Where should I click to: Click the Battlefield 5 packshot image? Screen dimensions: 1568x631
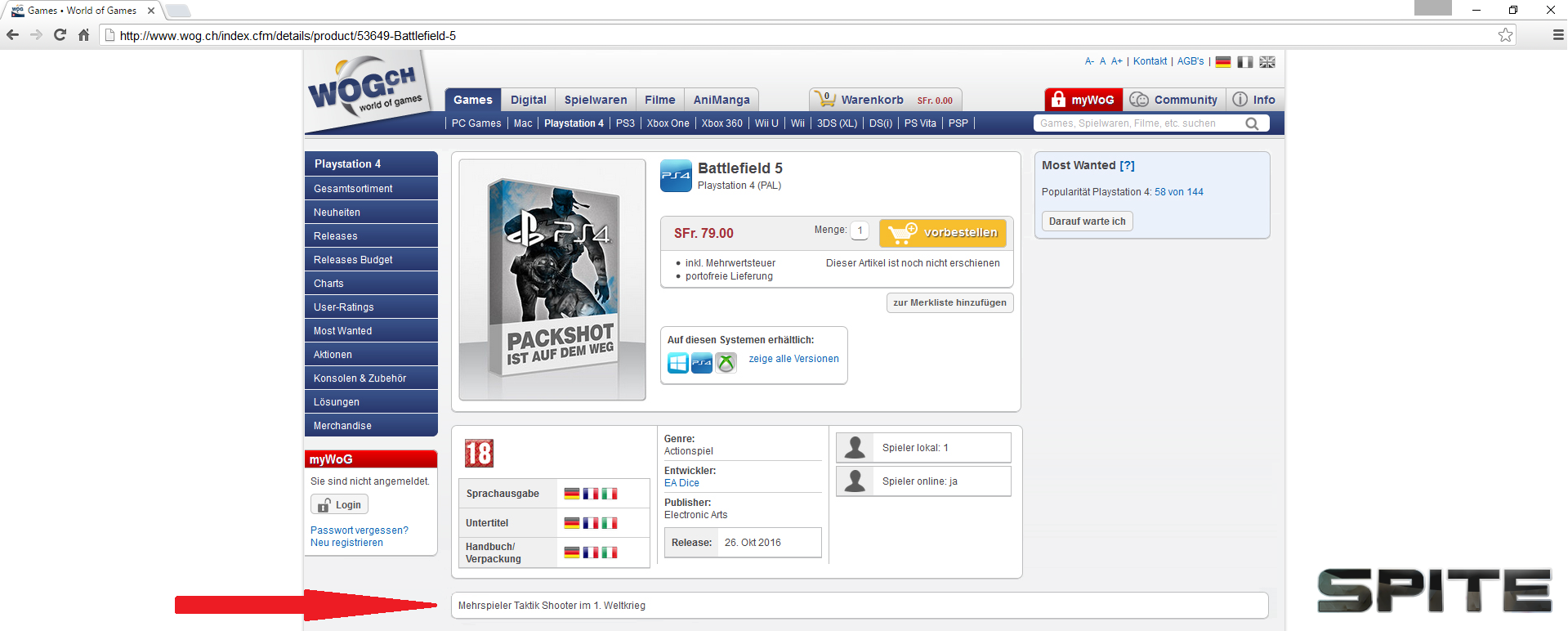pyautogui.click(x=552, y=280)
